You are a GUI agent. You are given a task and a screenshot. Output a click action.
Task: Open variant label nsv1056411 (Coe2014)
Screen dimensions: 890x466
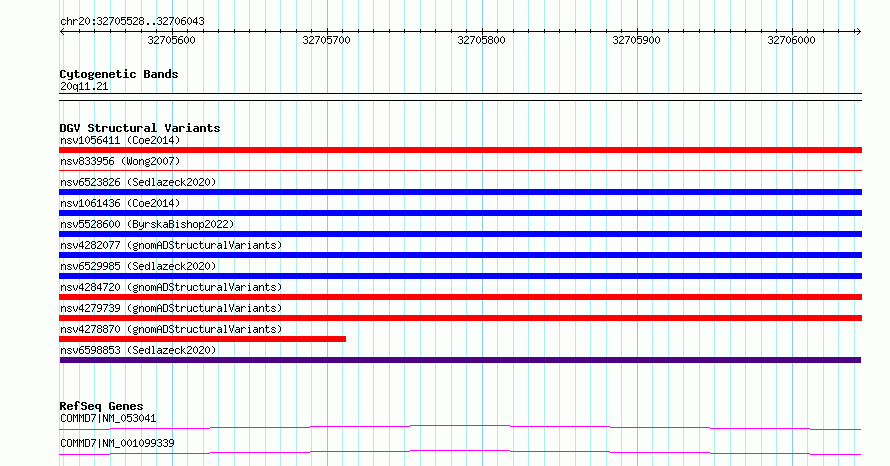[x=120, y=140]
